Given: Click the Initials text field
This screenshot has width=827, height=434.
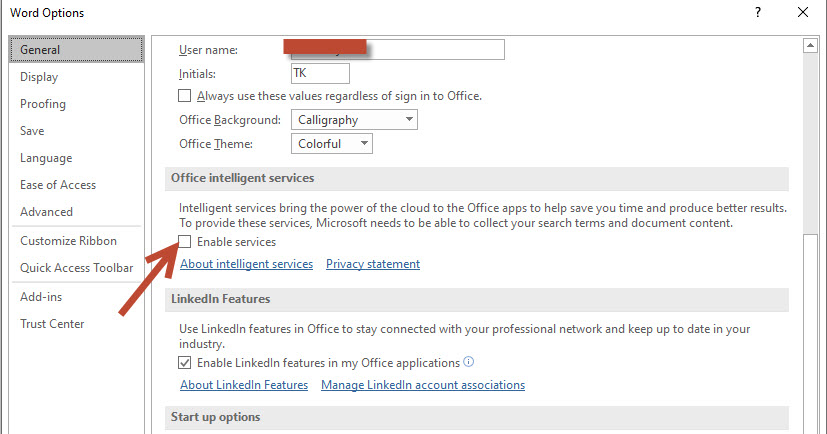Looking at the screenshot, I should coord(320,73).
